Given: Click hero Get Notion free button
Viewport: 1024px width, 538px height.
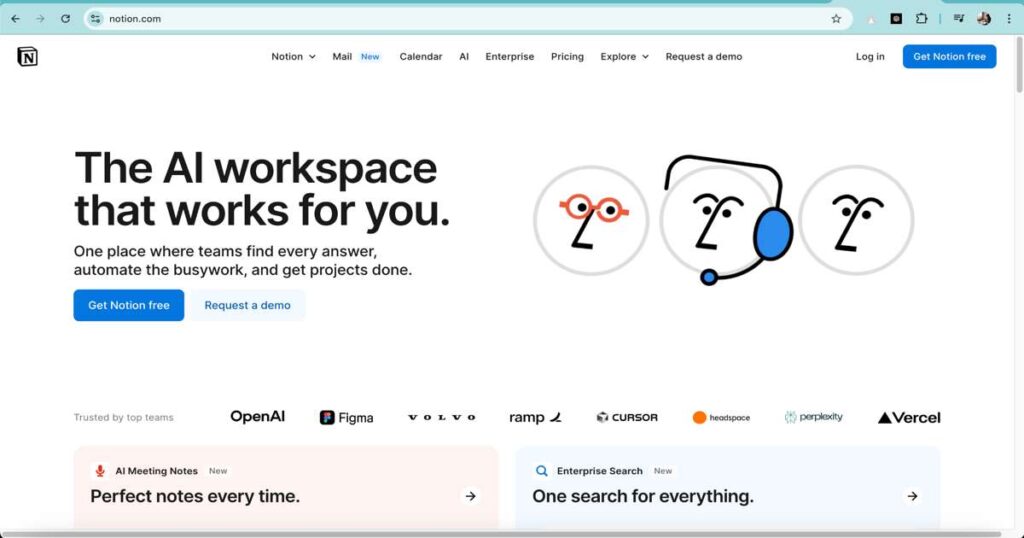Looking at the screenshot, I should pos(129,305).
